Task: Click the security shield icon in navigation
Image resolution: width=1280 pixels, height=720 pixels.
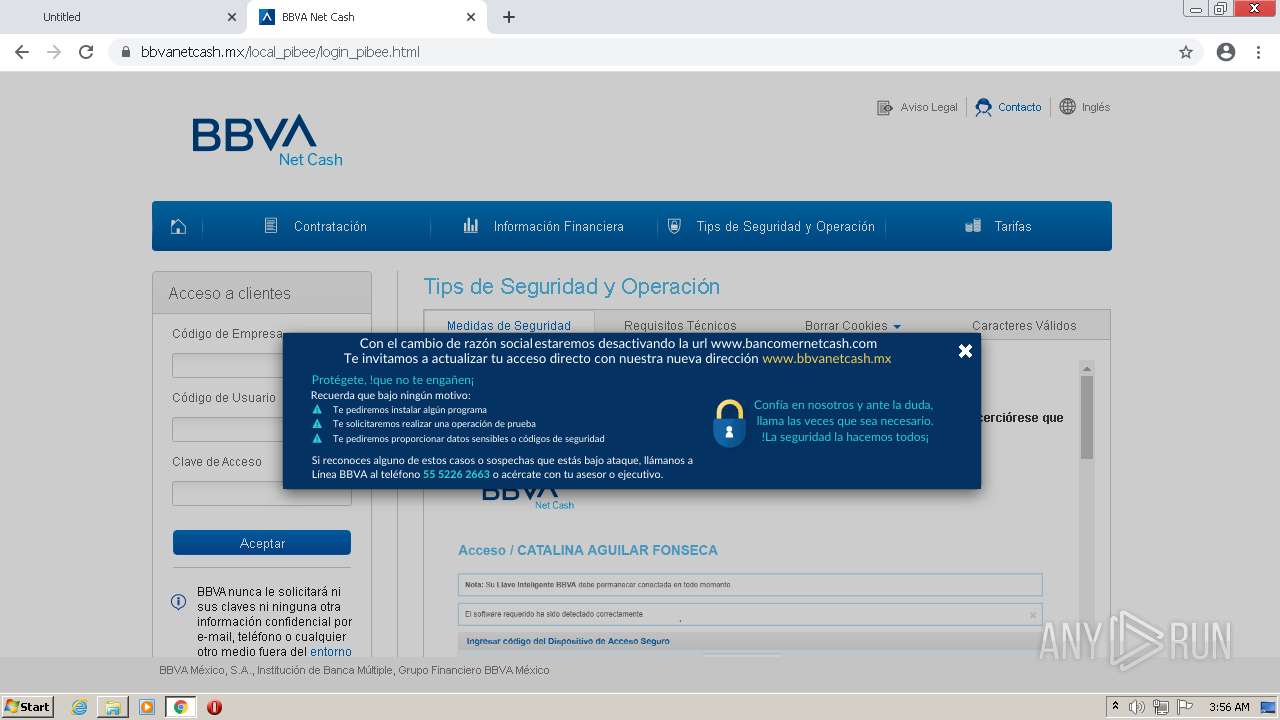Action: 674,226
